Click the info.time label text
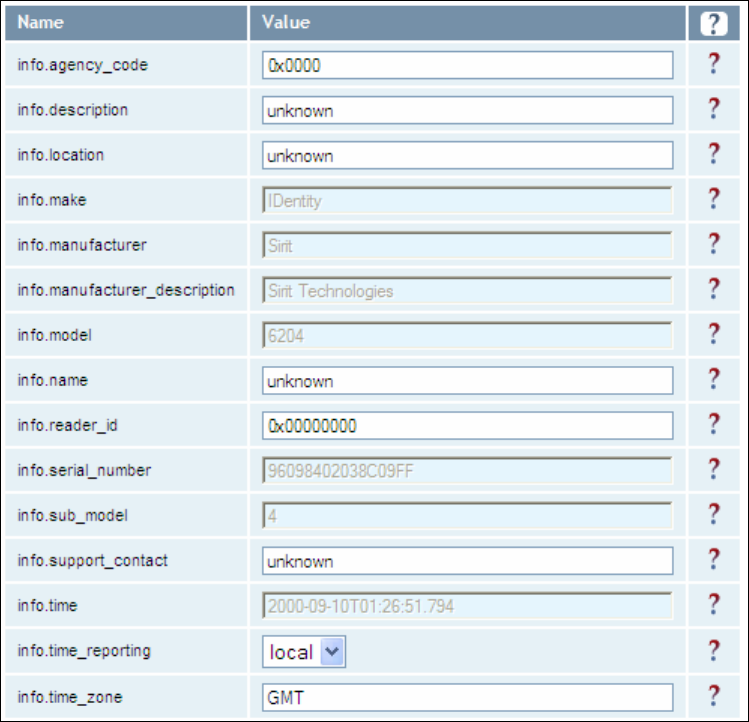The height and width of the screenshot is (722, 749). [47, 605]
